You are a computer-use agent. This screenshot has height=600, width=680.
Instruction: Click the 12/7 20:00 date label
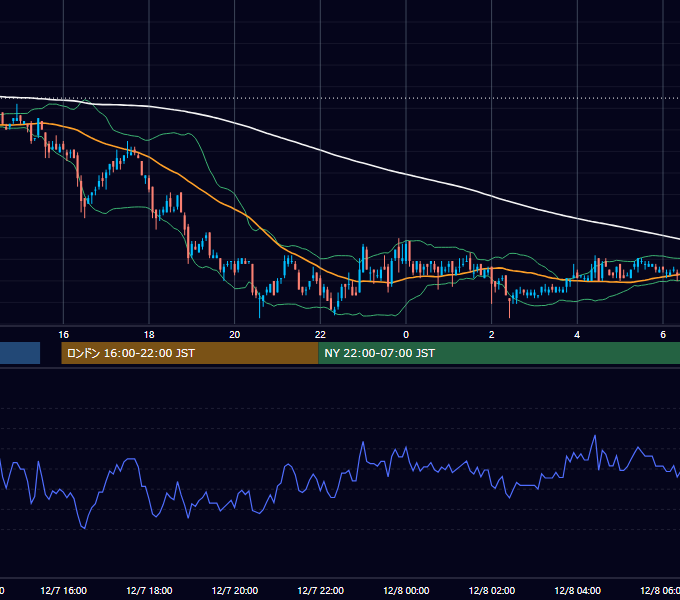pyautogui.click(x=235, y=590)
